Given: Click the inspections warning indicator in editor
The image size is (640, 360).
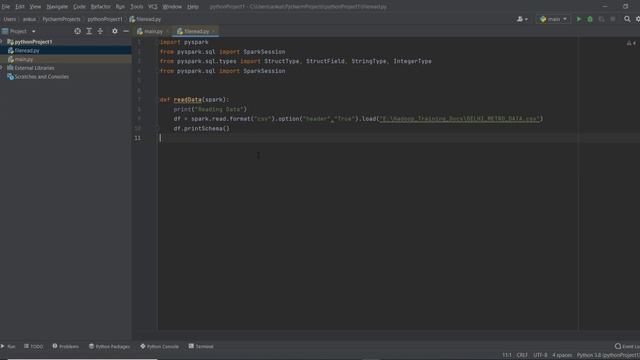Looking at the screenshot, I should pos(631,43).
